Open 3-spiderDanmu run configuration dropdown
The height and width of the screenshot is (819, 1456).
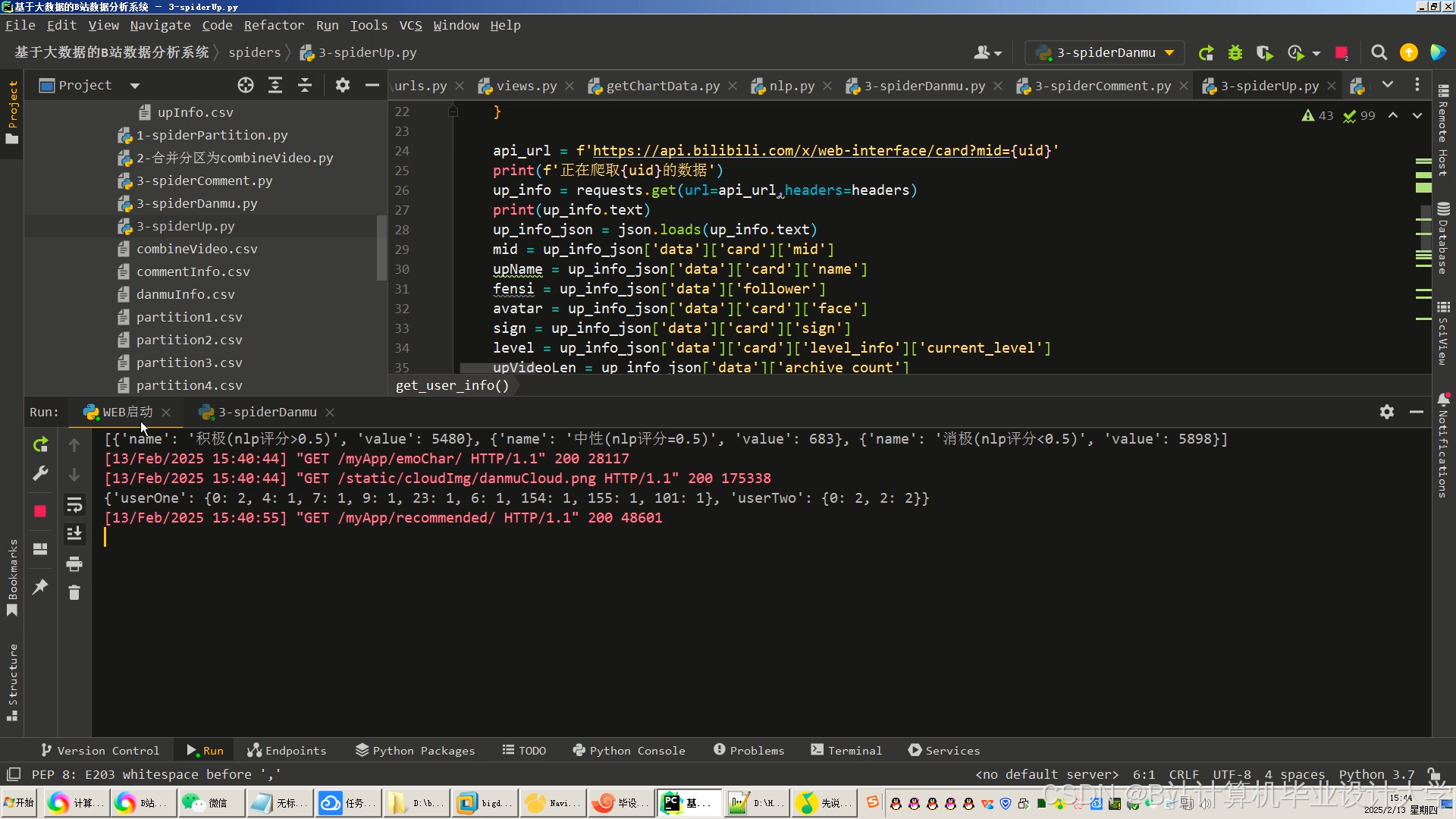click(1169, 53)
